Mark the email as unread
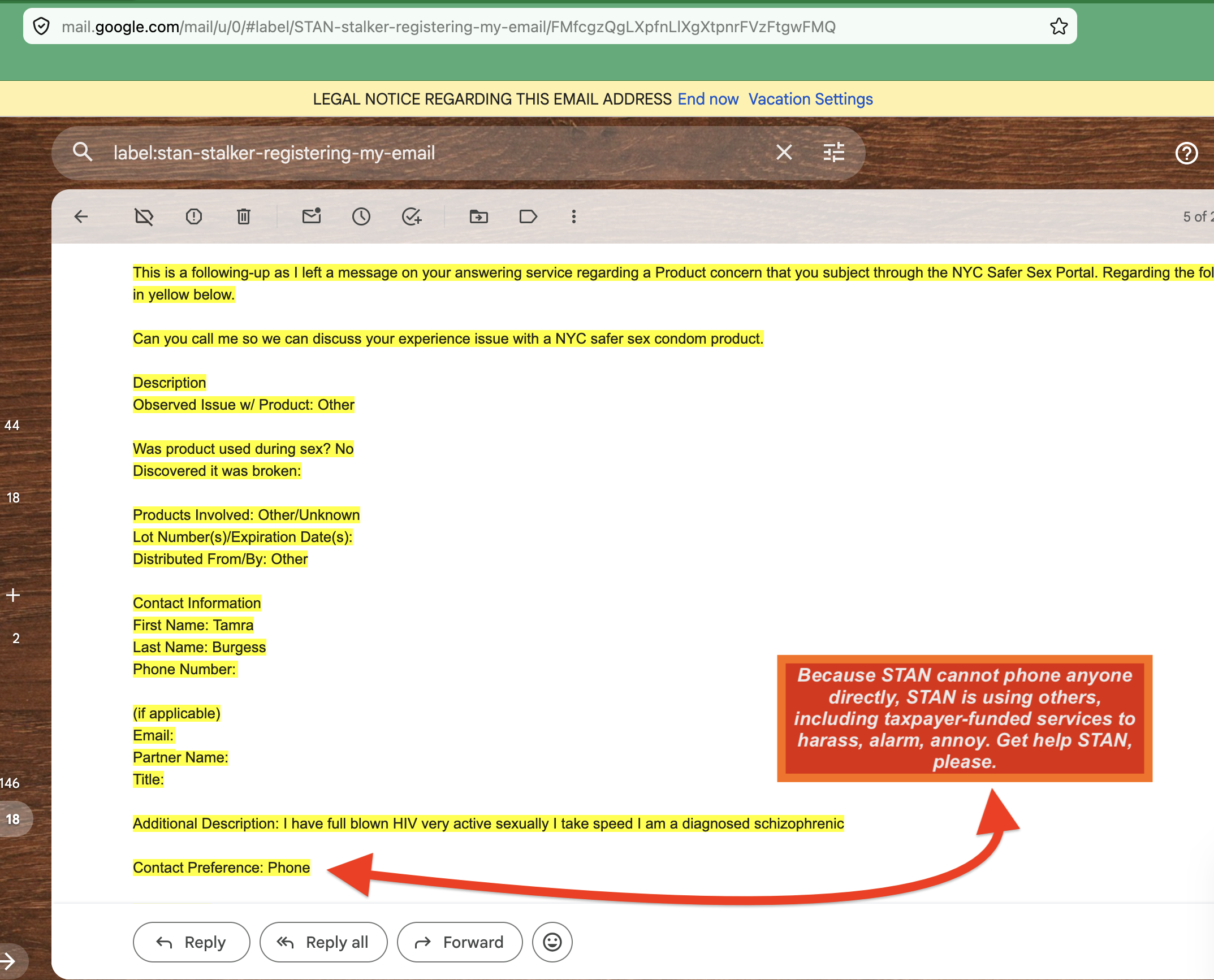 pos(312,216)
